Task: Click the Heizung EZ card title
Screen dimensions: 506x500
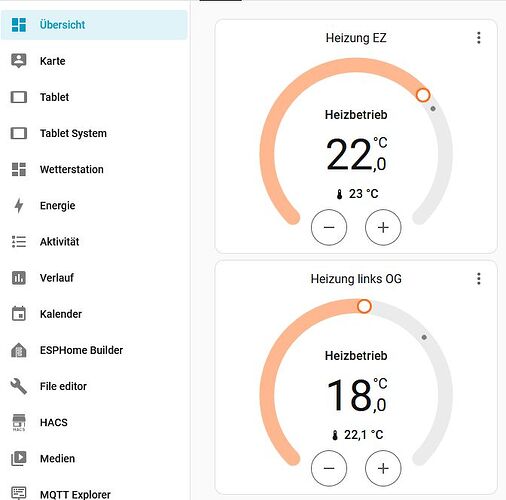Action: 356,38
